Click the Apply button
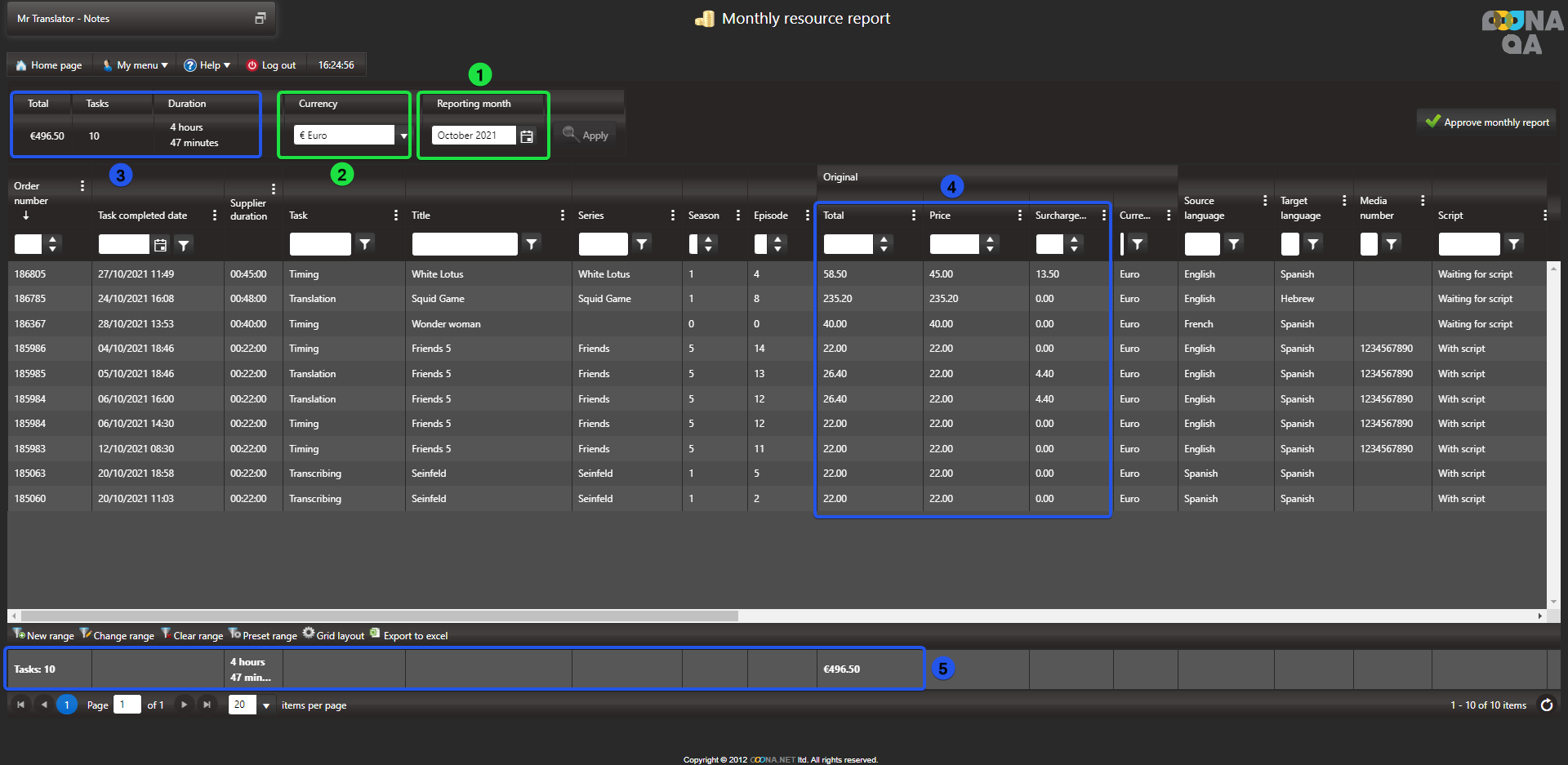Image resolution: width=1568 pixels, height=765 pixels. 586,136
